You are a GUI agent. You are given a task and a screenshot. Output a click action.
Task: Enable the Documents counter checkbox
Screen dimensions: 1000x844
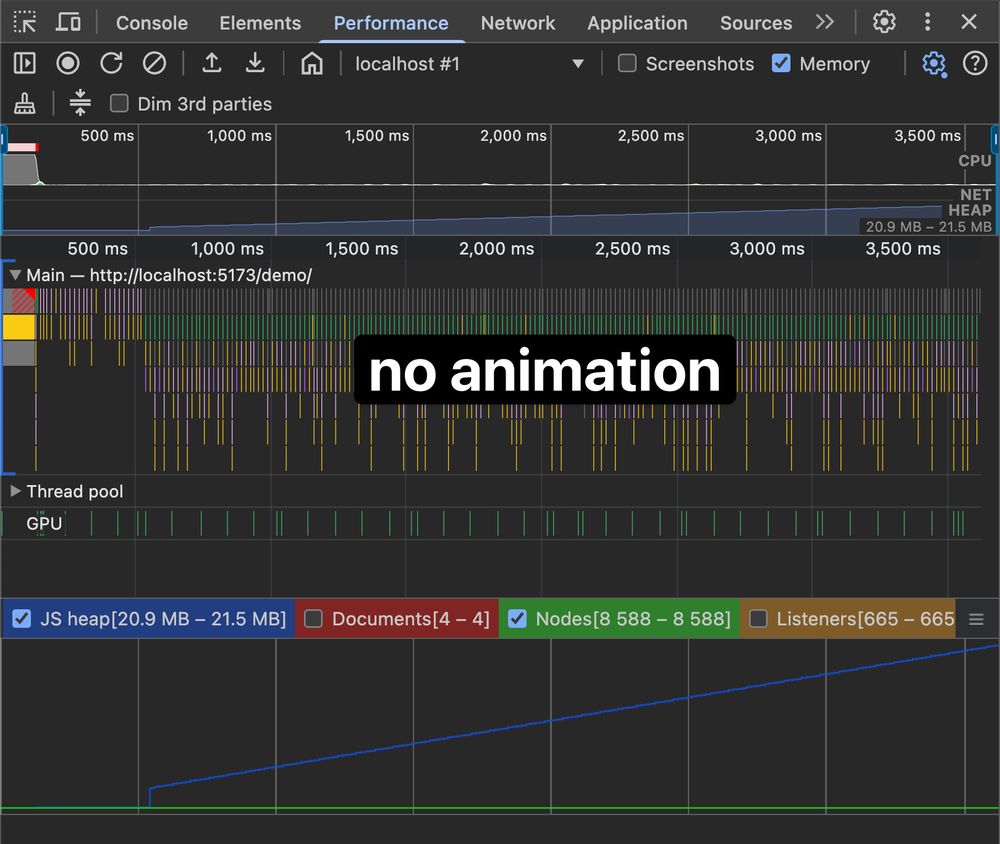313,618
